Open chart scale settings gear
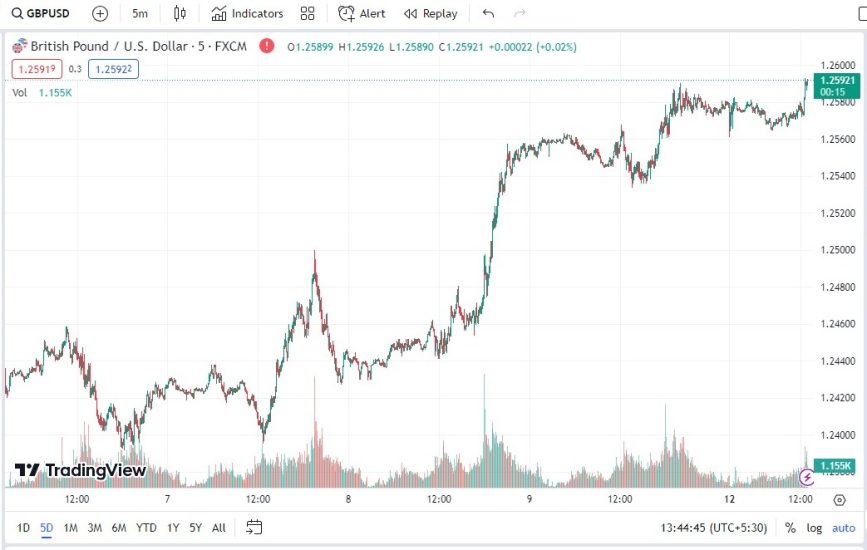 [839, 499]
